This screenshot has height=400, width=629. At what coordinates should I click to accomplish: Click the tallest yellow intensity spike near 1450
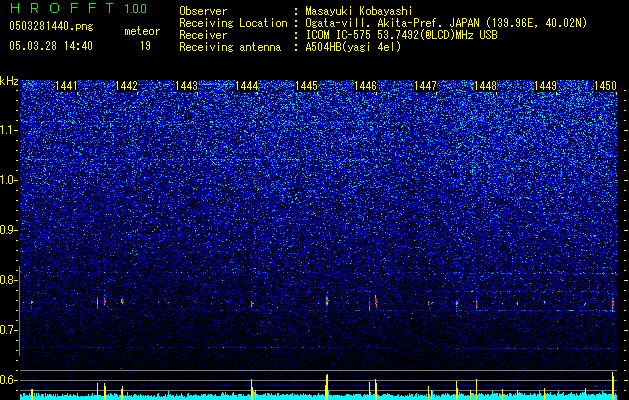[x=613, y=386]
